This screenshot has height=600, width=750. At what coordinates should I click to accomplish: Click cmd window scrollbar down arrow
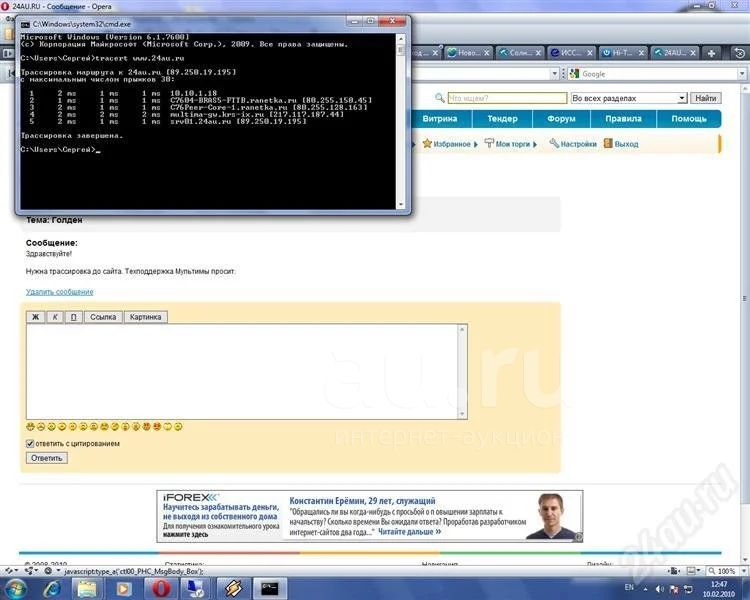point(401,204)
